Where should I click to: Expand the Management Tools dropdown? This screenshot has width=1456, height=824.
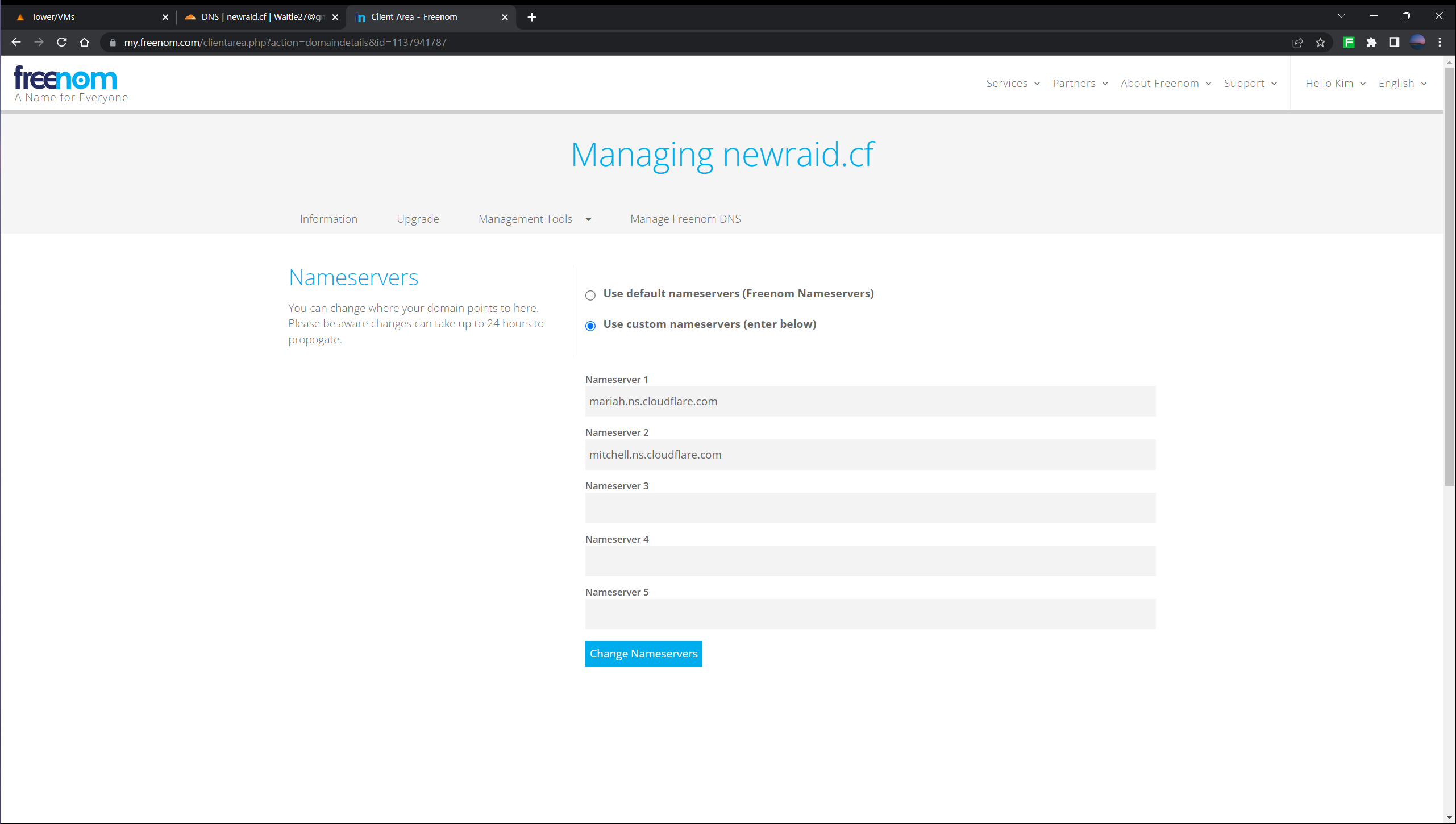(535, 219)
